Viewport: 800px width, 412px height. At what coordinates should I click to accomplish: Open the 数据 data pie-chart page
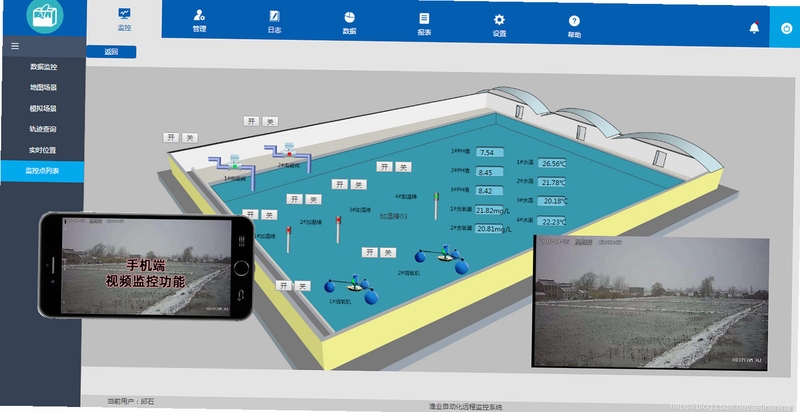click(349, 23)
